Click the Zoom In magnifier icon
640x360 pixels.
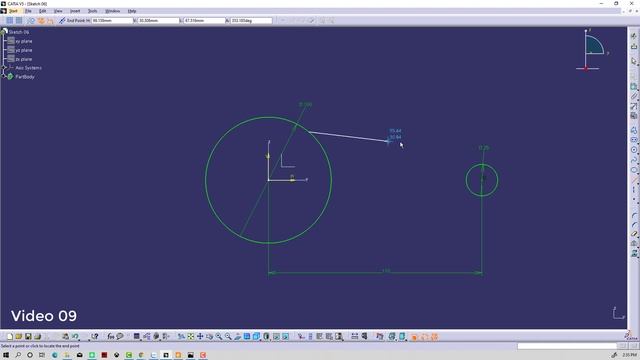click(219, 337)
